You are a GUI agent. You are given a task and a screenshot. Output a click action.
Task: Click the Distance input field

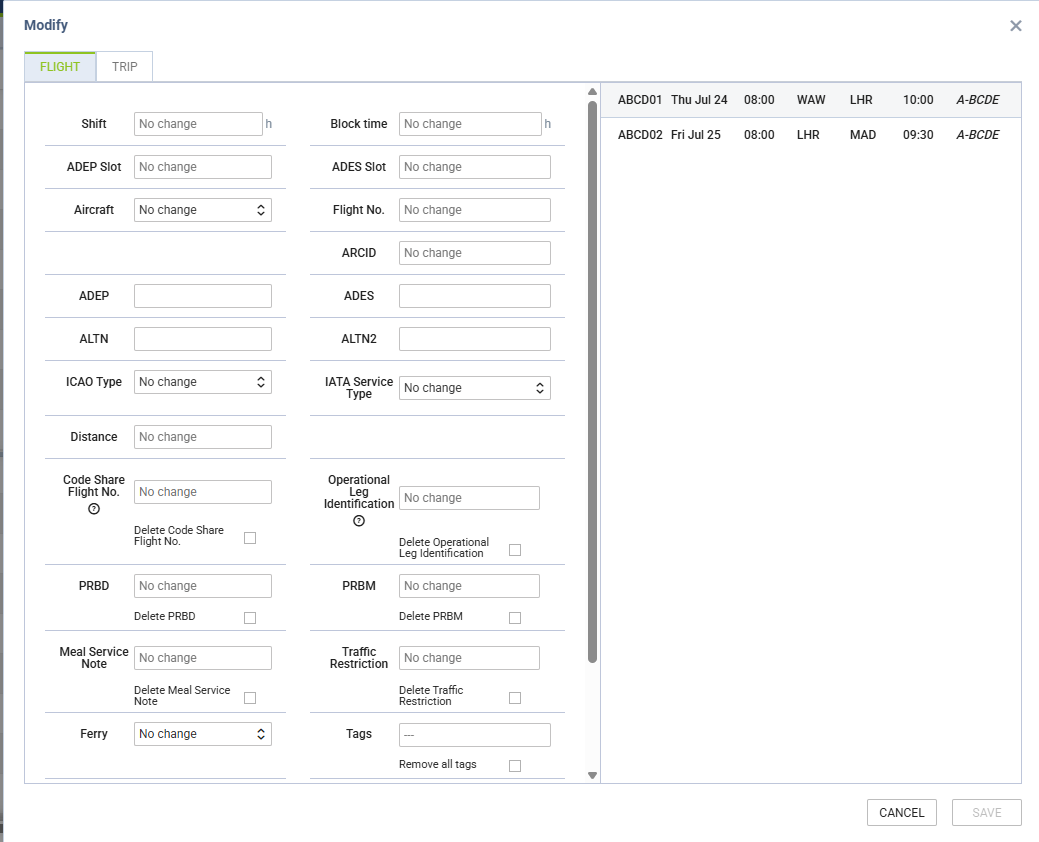(x=203, y=437)
